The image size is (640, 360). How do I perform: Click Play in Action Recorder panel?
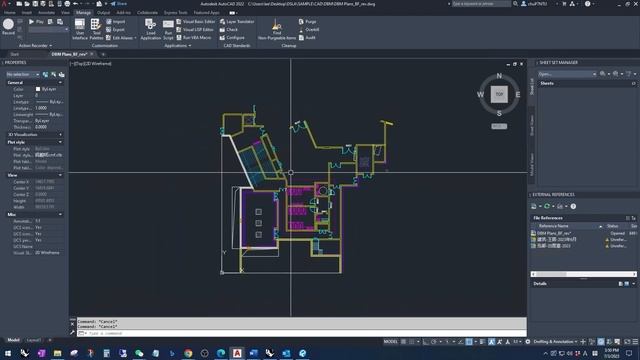36,22
